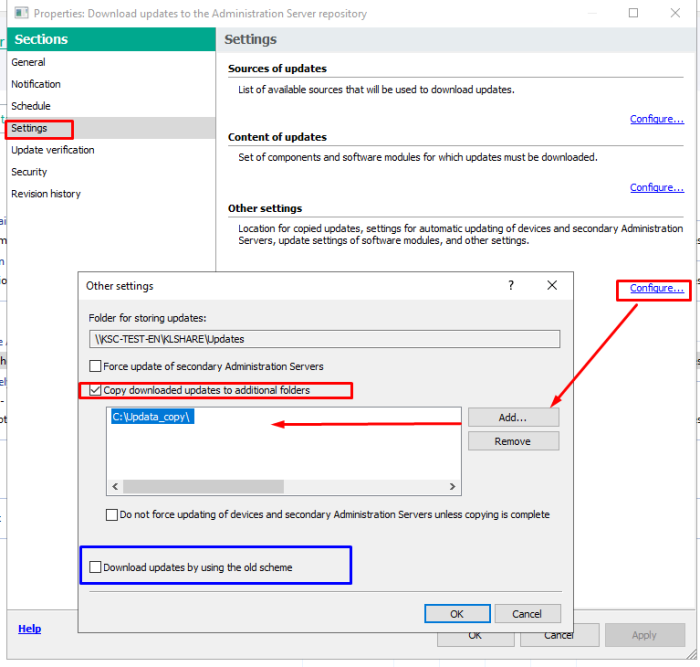Viewport: 700px width, 667px height.
Task: Click the Folder for storing updates field
Action: coord(325,339)
